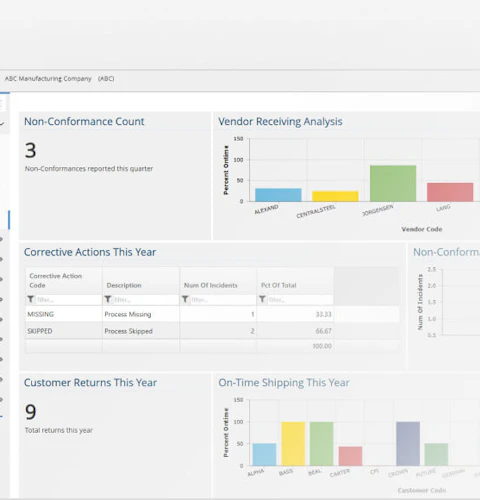The image size is (480, 500).
Task: Click the light green FUTURE shipping bar
Action: pyautogui.click(x=436, y=454)
